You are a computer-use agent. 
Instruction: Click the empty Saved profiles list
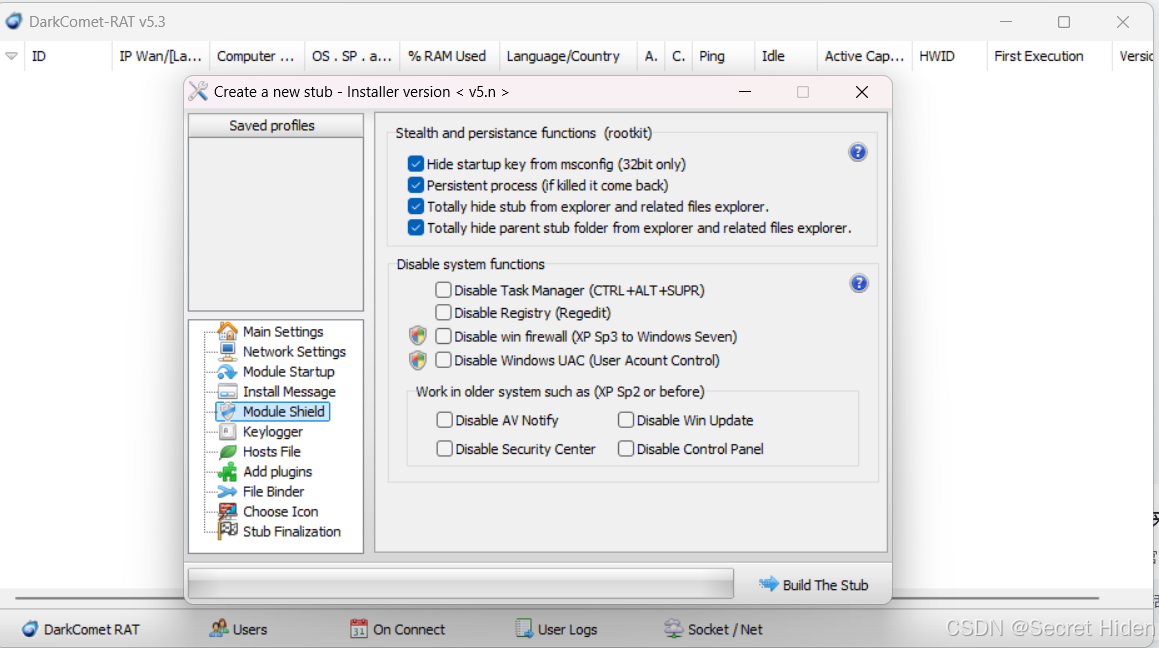[276, 224]
